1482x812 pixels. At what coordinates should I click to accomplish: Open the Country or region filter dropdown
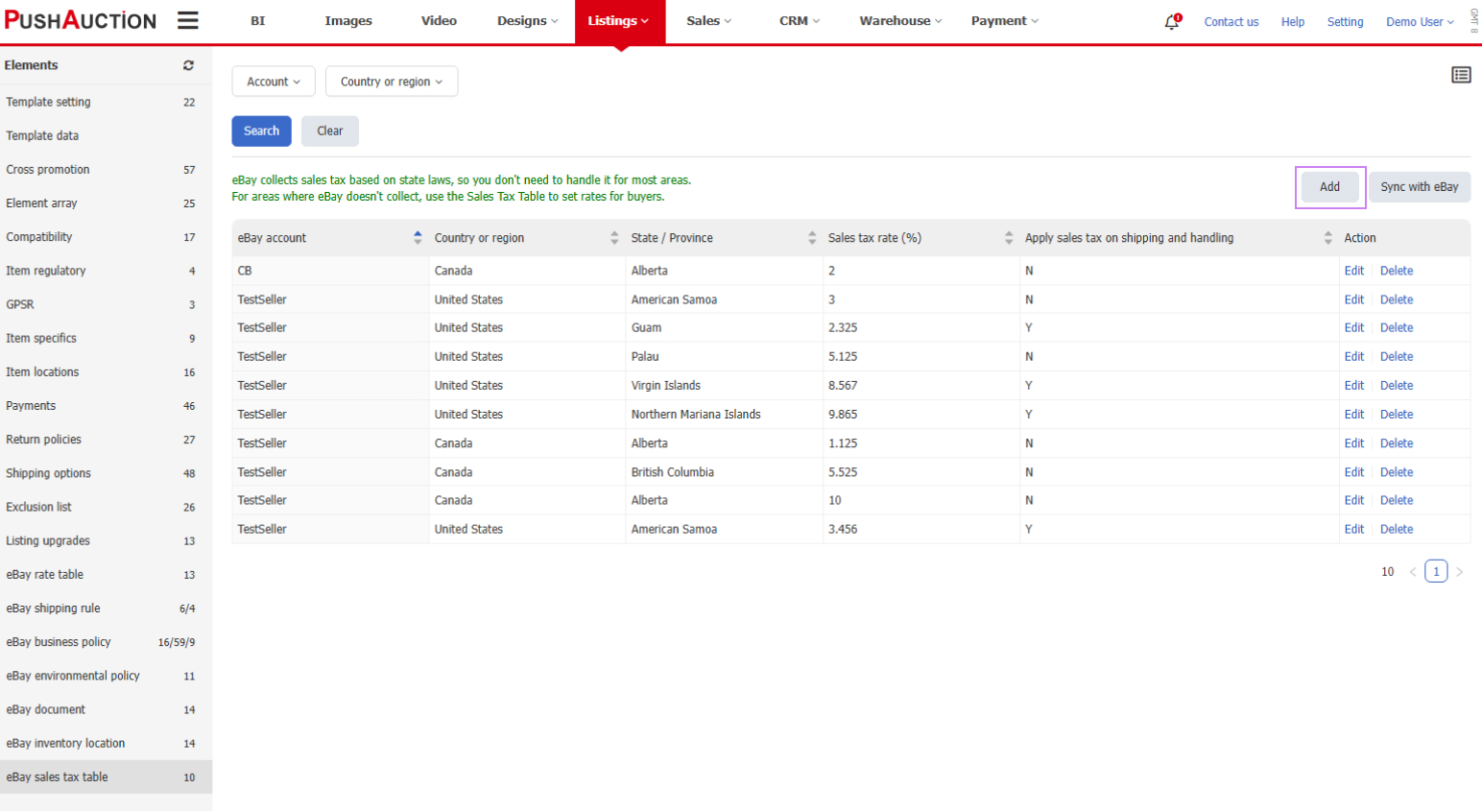391,82
